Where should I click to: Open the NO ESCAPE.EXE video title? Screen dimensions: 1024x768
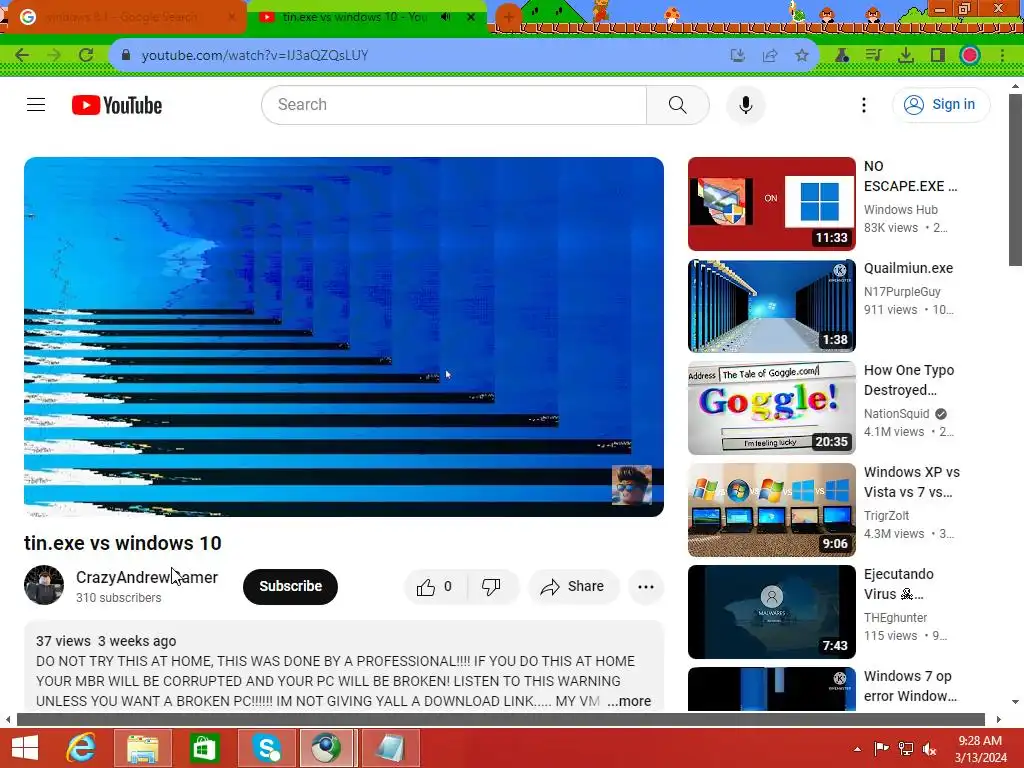pos(910,176)
